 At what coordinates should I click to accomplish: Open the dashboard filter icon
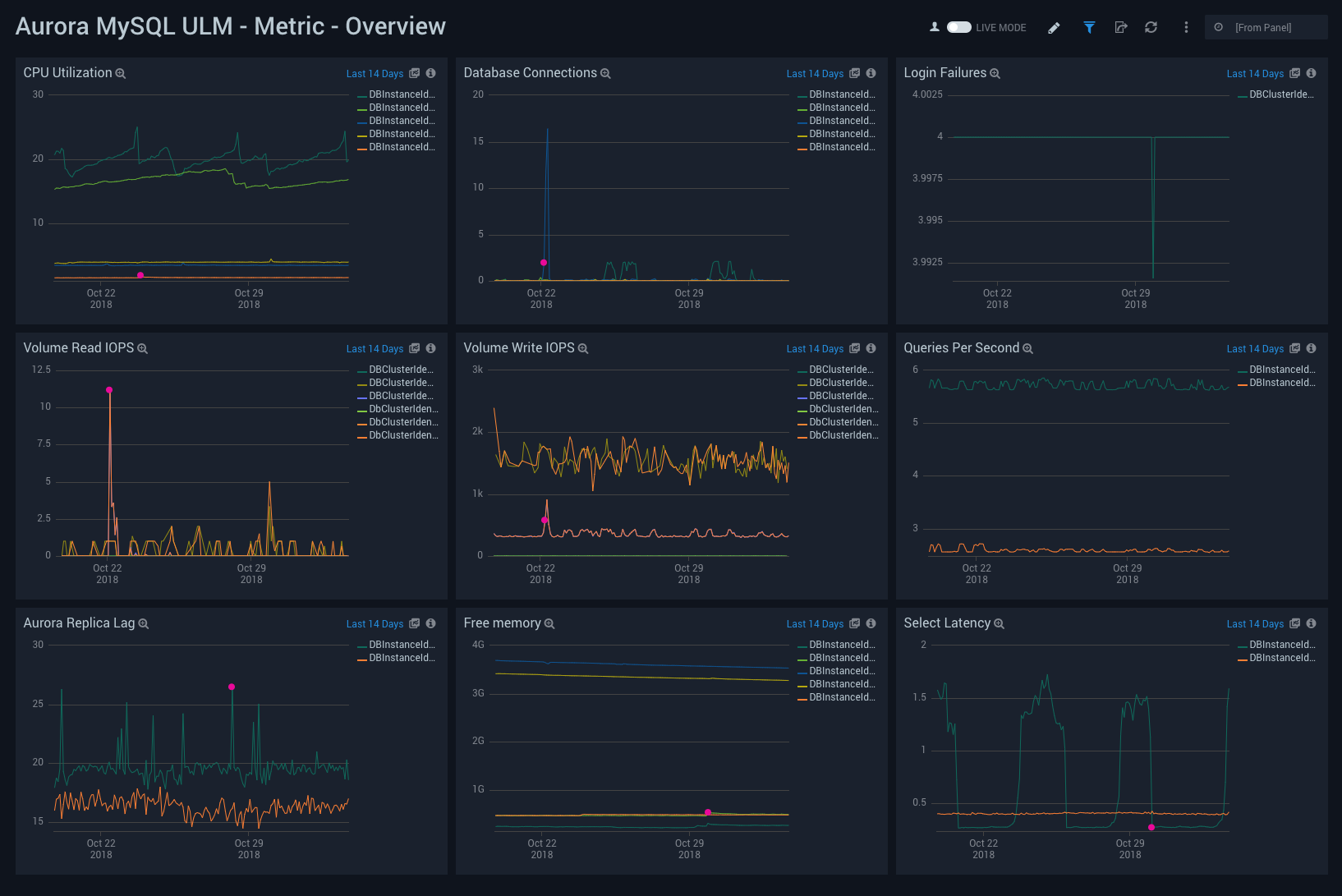click(1089, 27)
